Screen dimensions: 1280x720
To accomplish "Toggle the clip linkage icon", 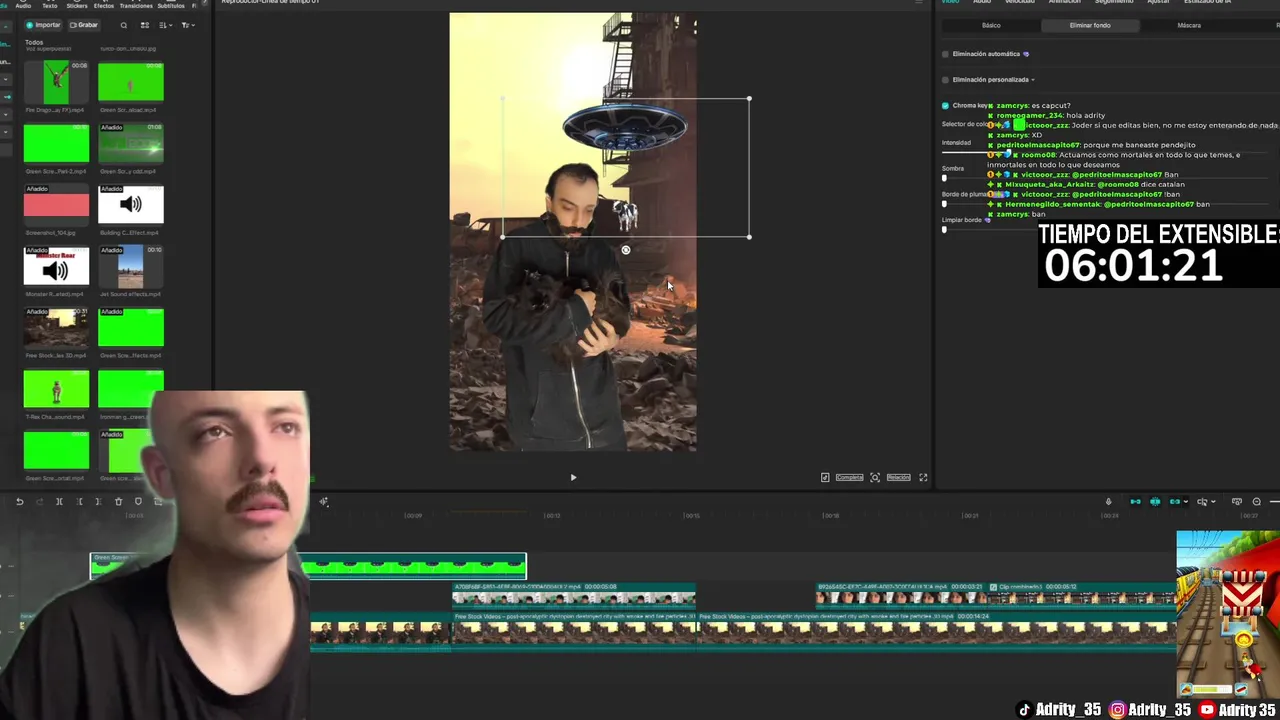I will pyautogui.click(x=1175, y=502).
